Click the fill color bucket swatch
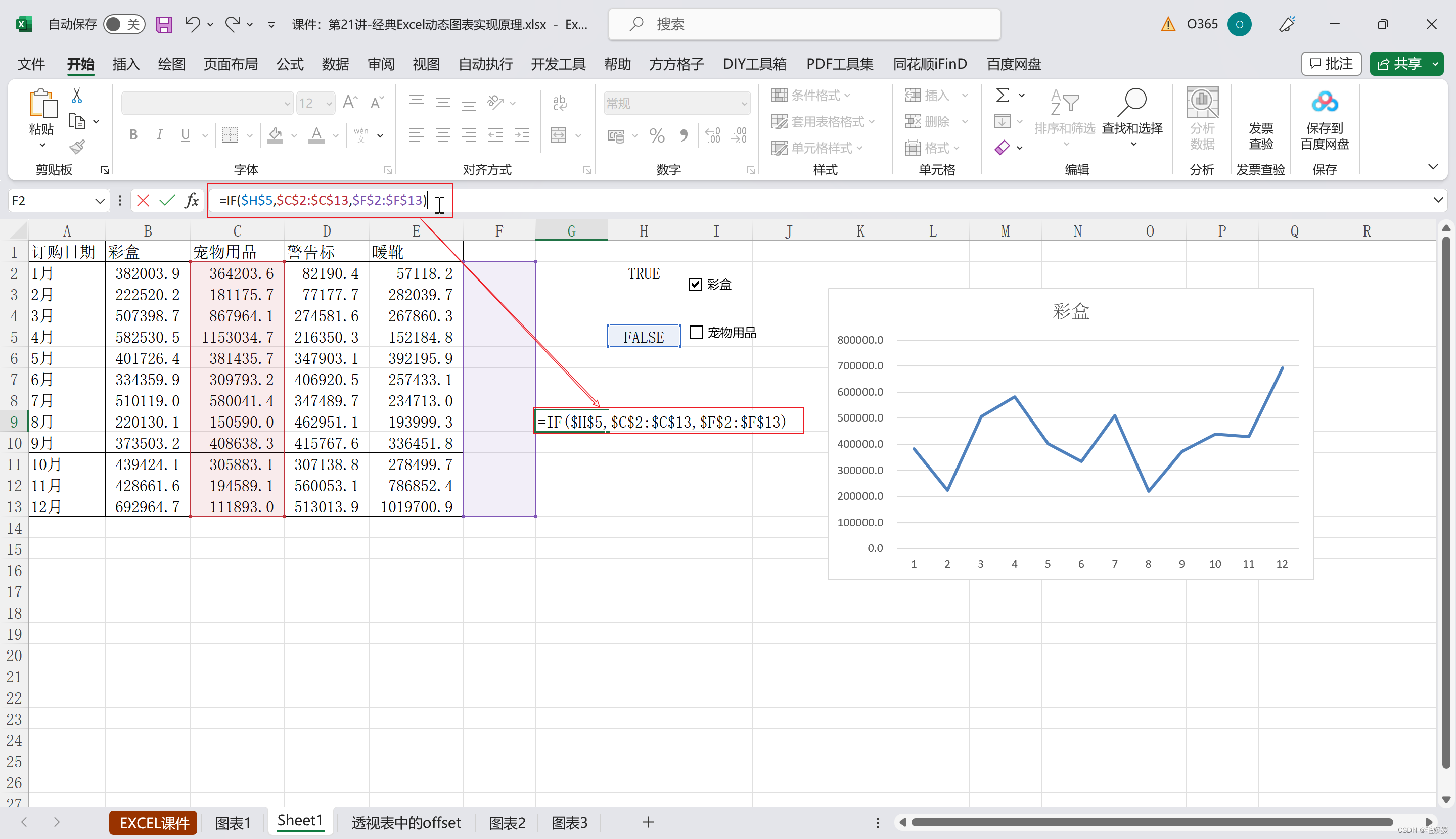 coord(275,136)
